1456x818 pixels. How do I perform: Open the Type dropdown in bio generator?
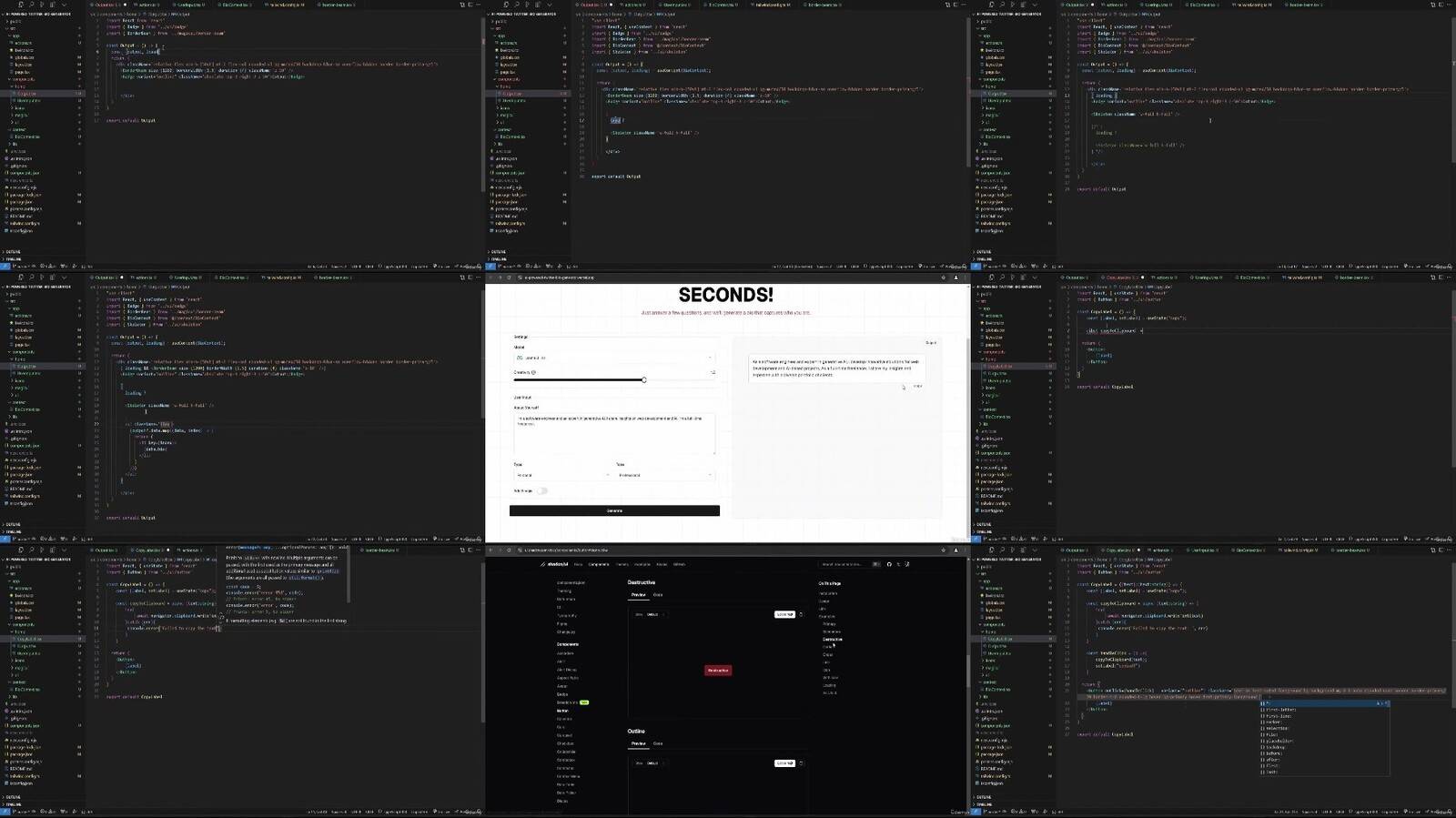[x=562, y=475]
